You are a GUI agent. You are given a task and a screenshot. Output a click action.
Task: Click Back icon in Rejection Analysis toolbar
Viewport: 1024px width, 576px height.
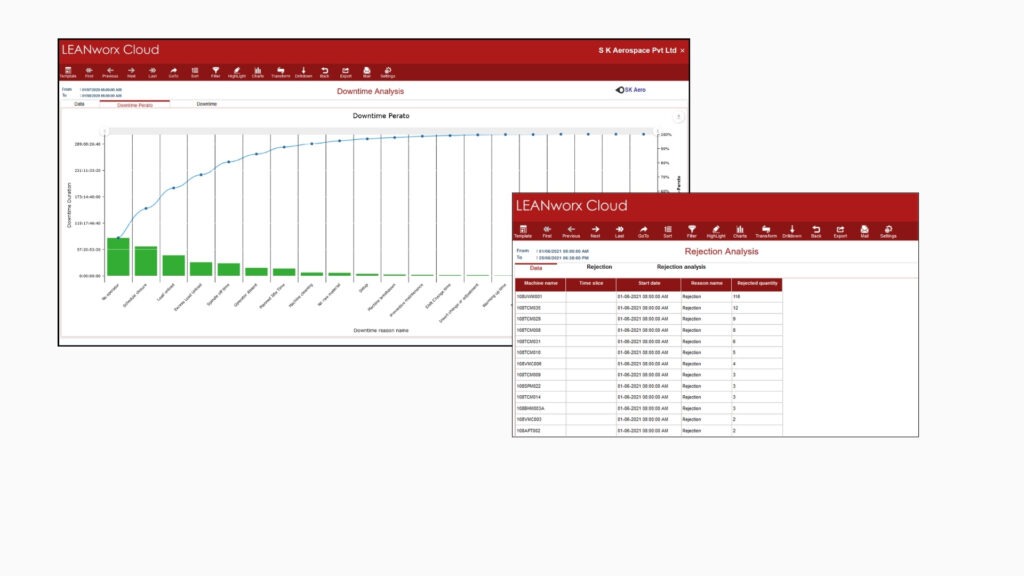(x=816, y=231)
